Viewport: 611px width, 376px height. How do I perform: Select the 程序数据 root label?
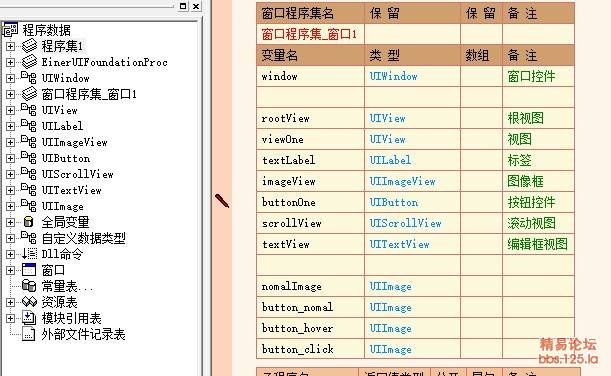point(46,30)
